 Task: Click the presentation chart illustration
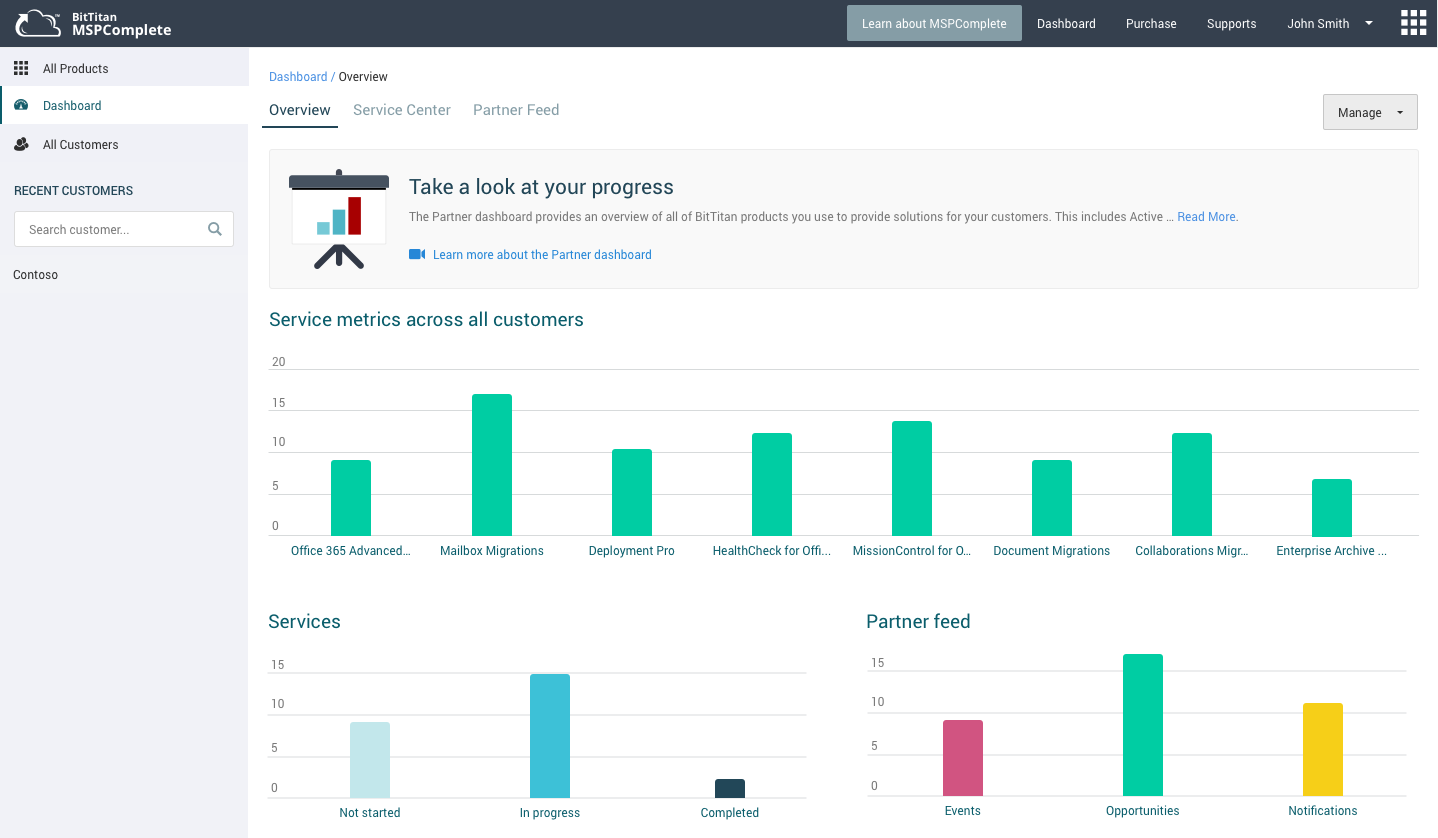[x=339, y=219]
